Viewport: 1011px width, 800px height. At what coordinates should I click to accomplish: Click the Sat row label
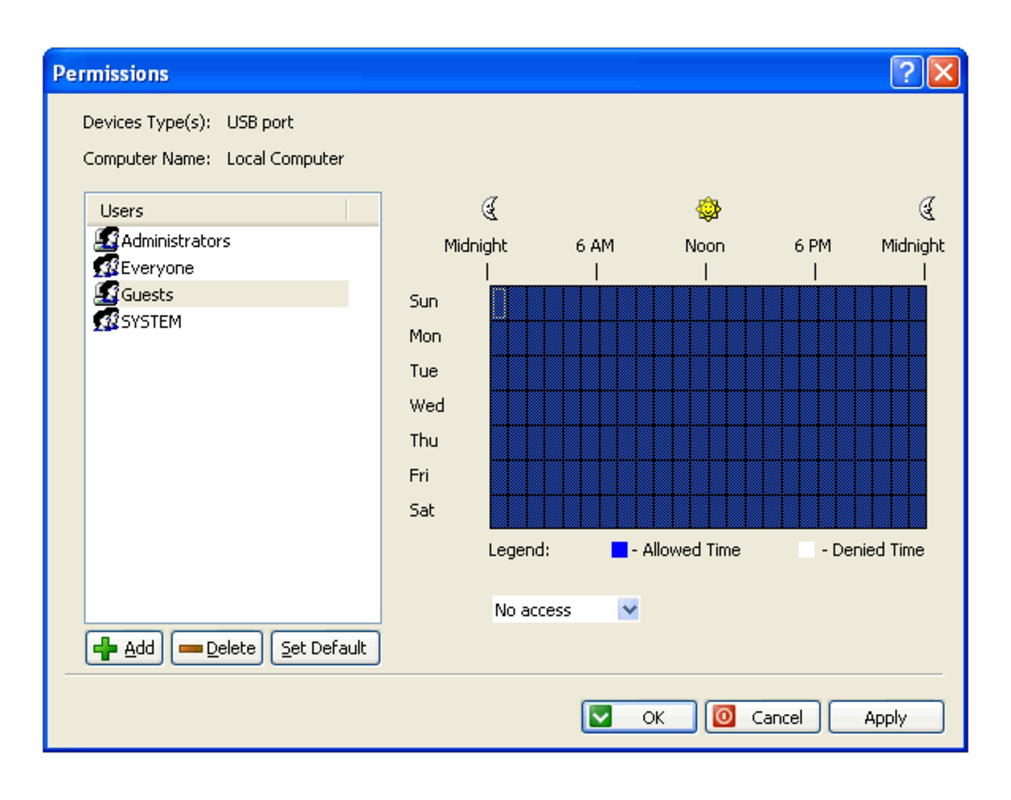pos(422,510)
